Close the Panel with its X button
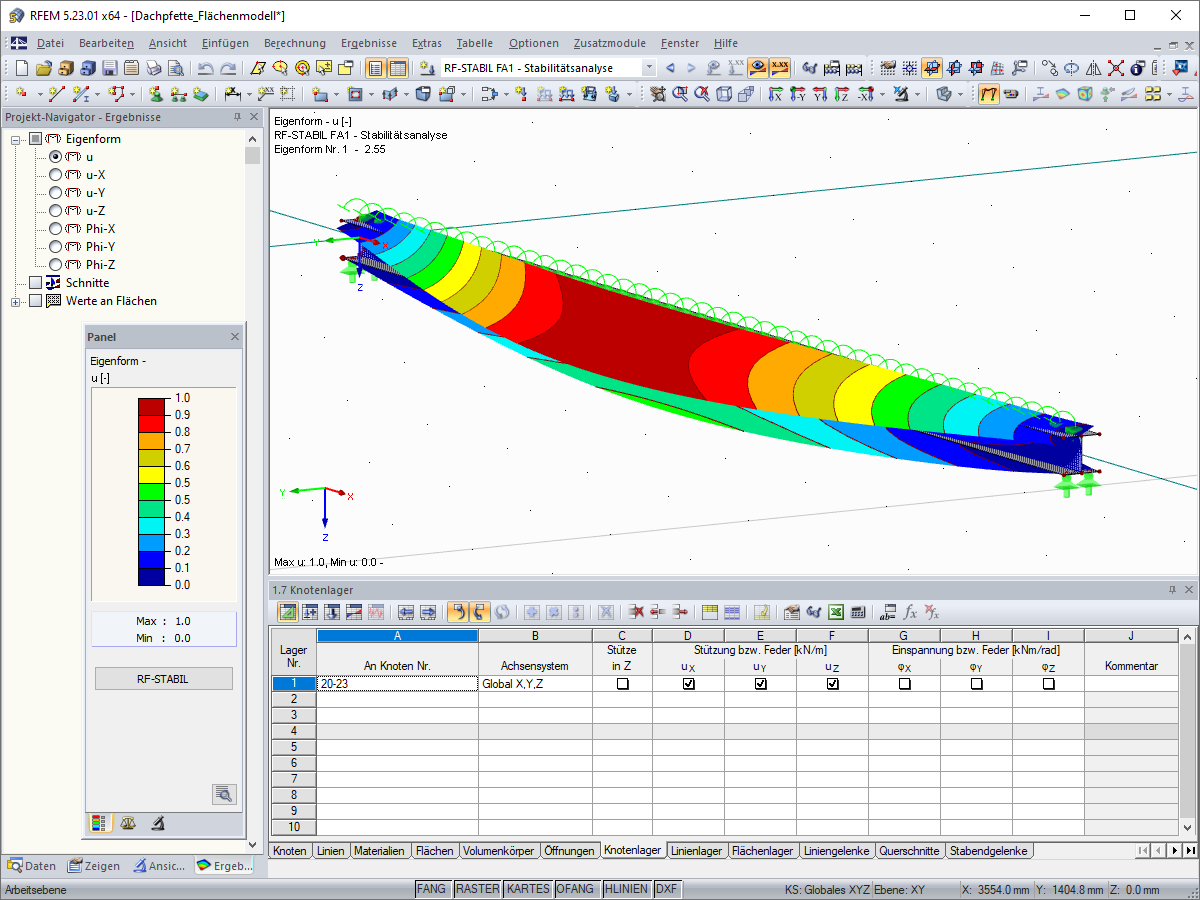The height and width of the screenshot is (900, 1200). click(x=235, y=337)
